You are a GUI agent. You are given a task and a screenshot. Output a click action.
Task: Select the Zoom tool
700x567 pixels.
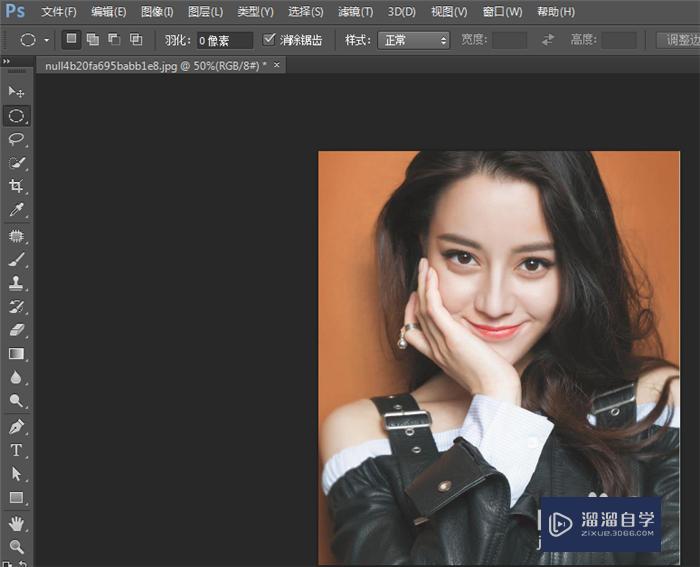(x=16, y=546)
